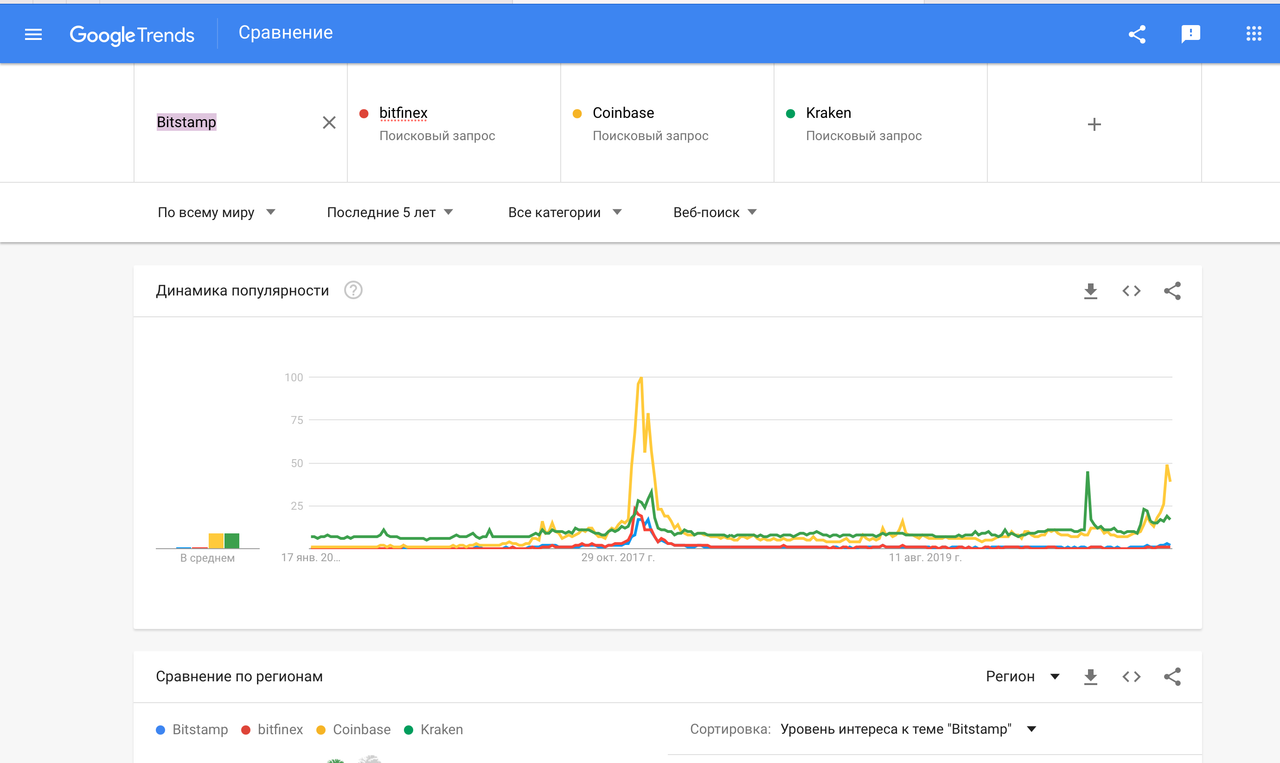Open the 'Все категории' dropdown

point(565,212)
